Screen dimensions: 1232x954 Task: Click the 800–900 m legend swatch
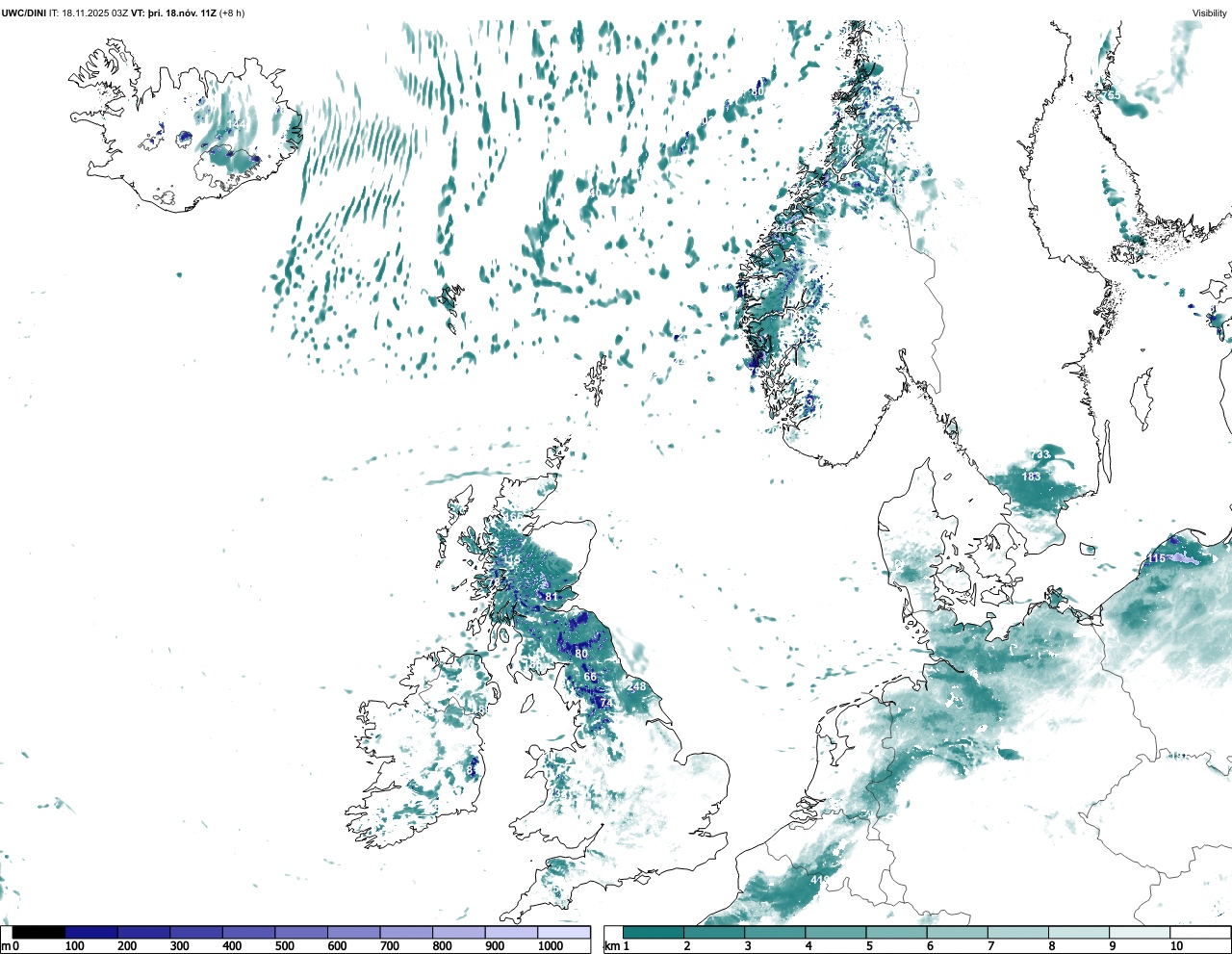(459, 932)
